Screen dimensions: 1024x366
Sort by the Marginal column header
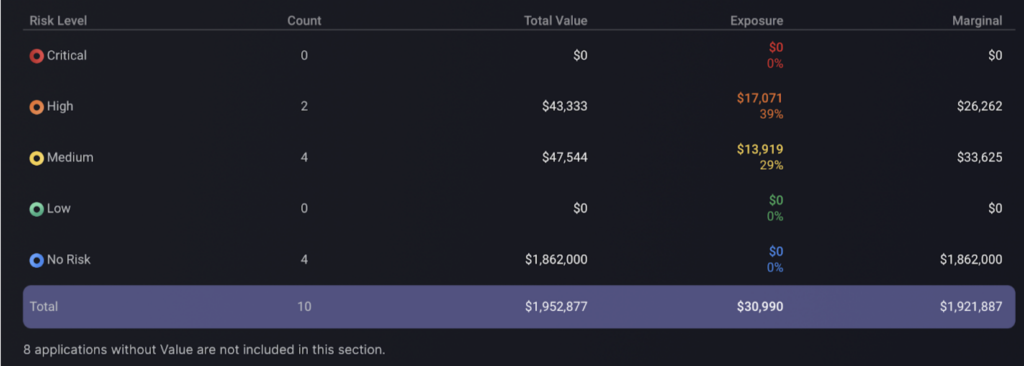(x=977, y=21)
